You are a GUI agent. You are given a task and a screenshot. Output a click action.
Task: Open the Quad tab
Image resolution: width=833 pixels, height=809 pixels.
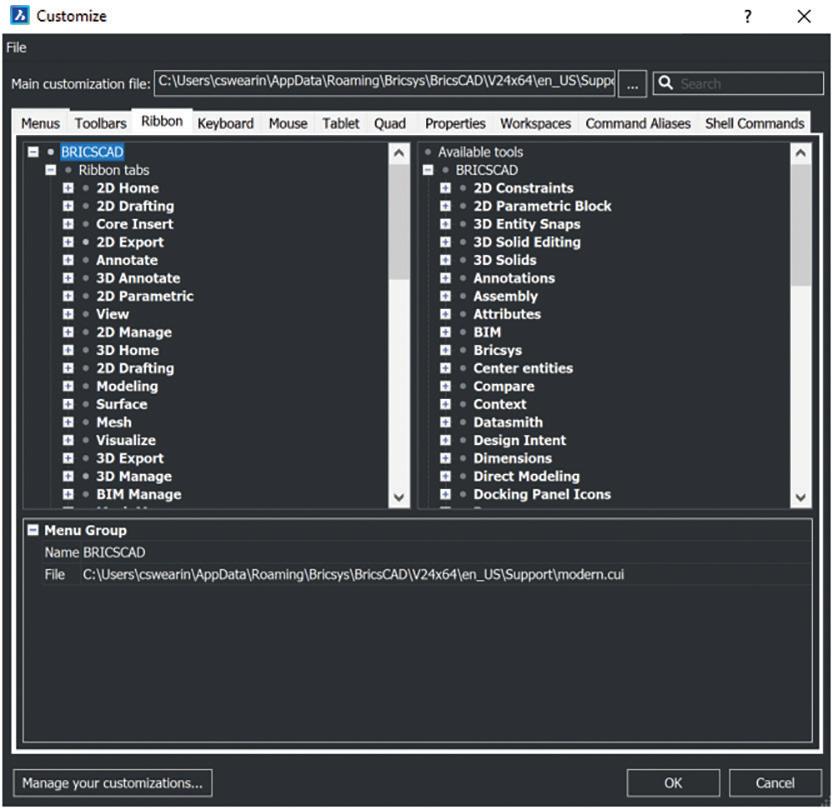pos(389,123)
